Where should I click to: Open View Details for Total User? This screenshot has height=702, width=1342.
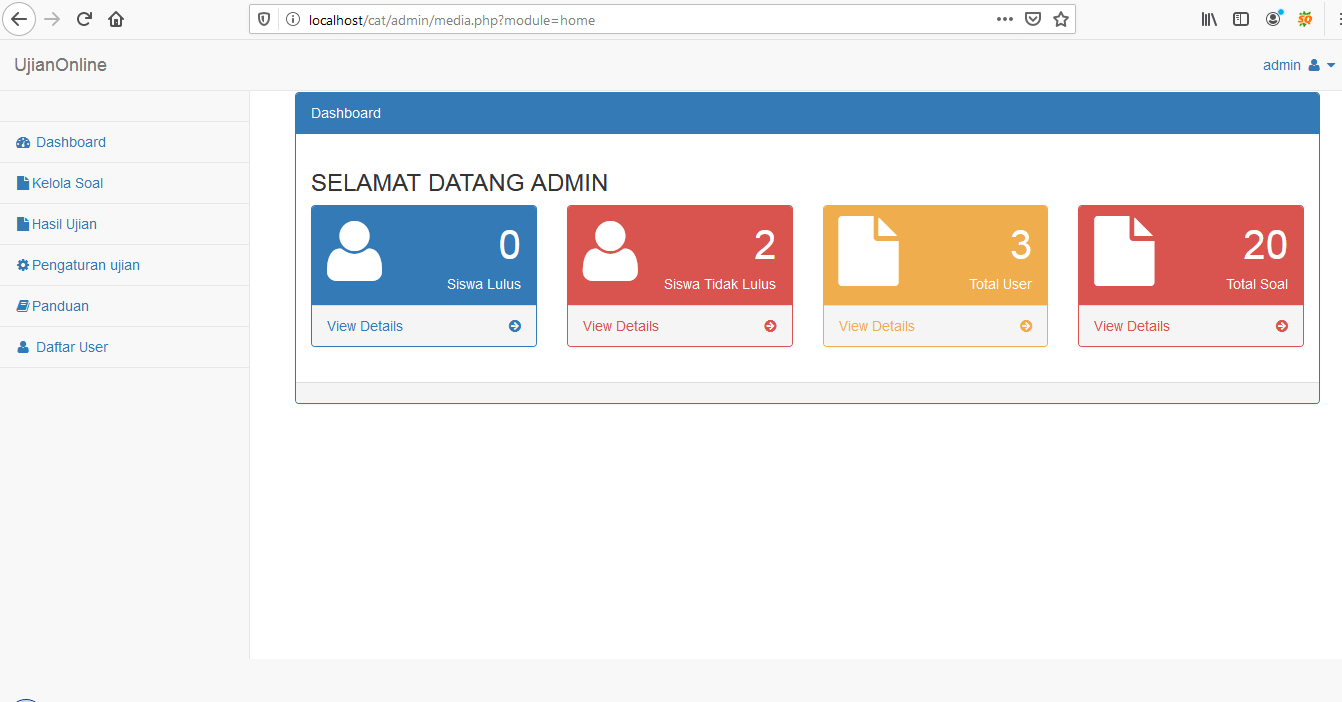click(x=877, y=326)
